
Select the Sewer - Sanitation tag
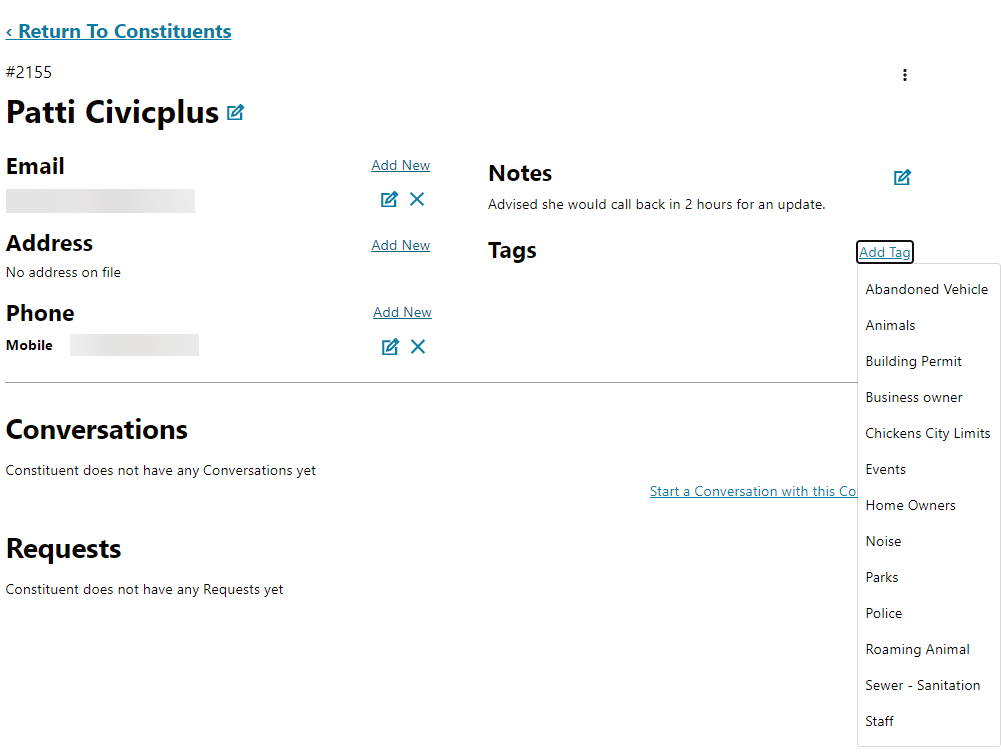[x=923, y=686]
